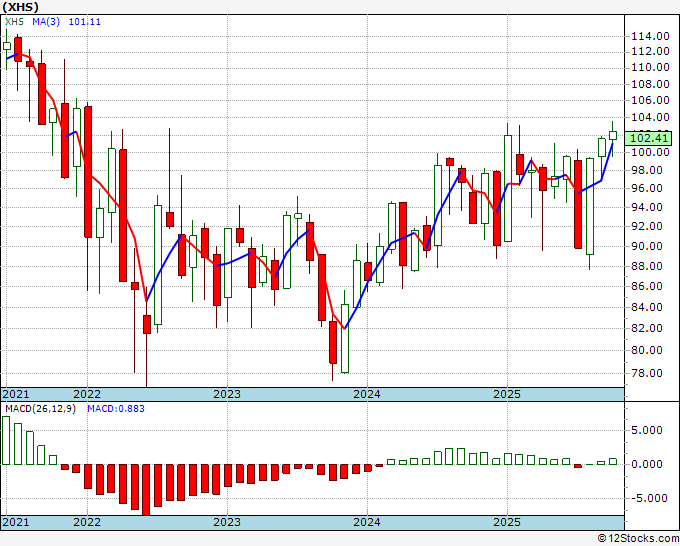Click the 92.00 price axis label
Screen dimensions: 680x546
pyautogui.click(x=647, y=226)
